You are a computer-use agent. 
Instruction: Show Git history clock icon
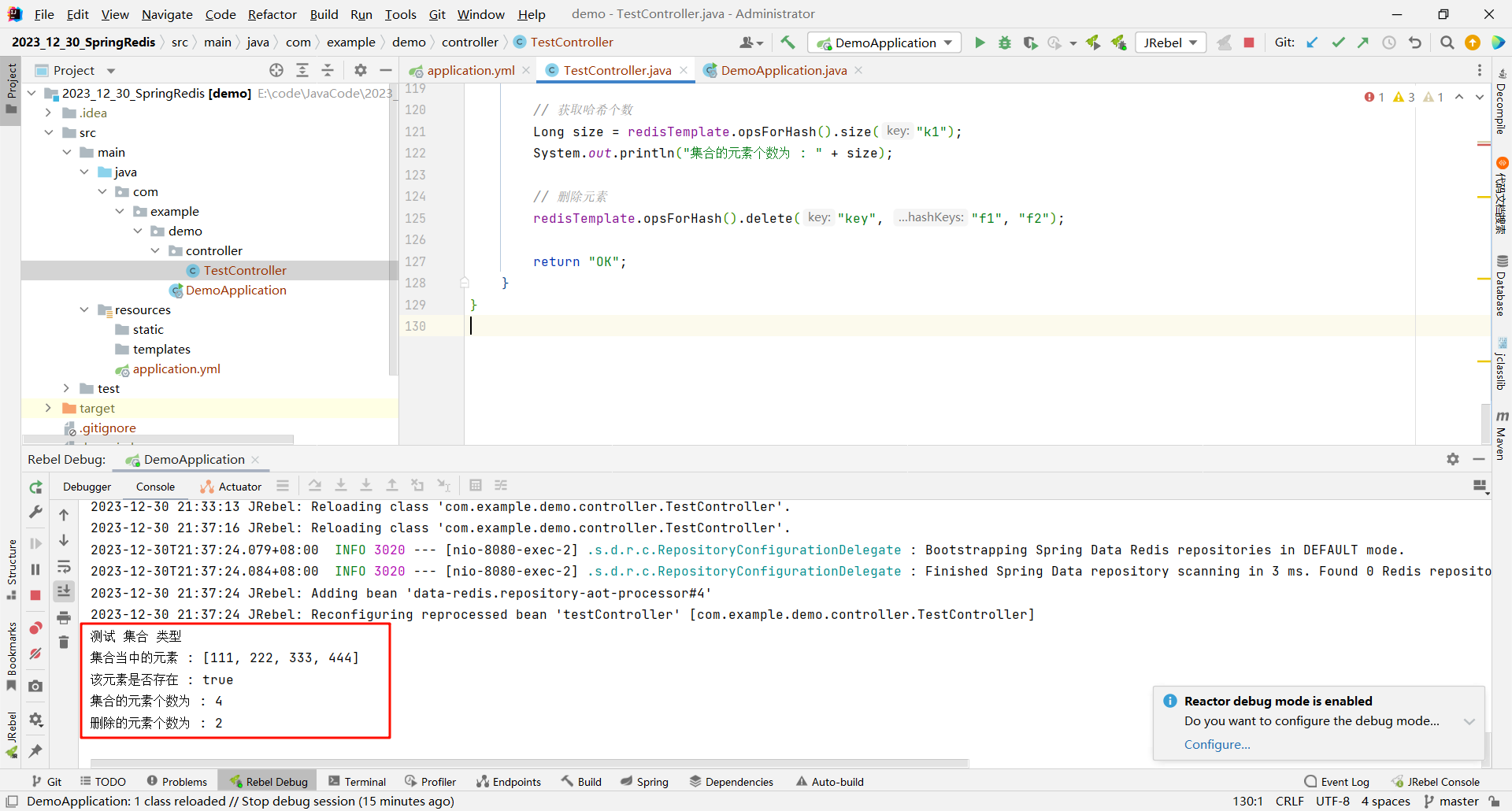(x=1389, y=43)
